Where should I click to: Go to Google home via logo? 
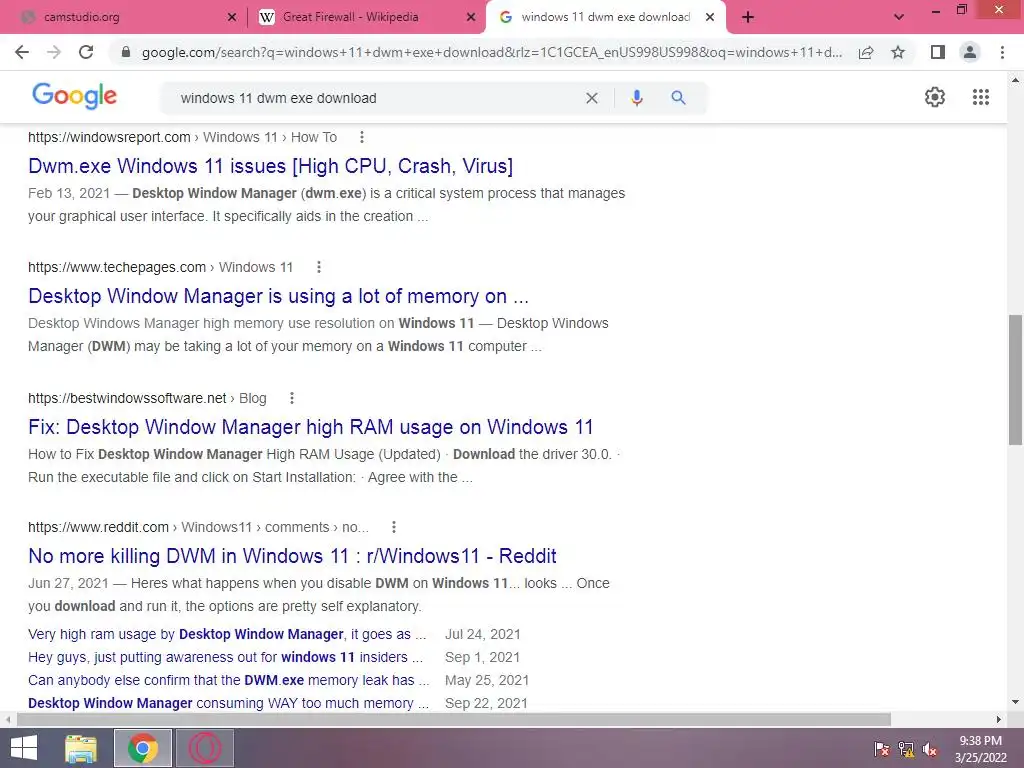[74, 96]
